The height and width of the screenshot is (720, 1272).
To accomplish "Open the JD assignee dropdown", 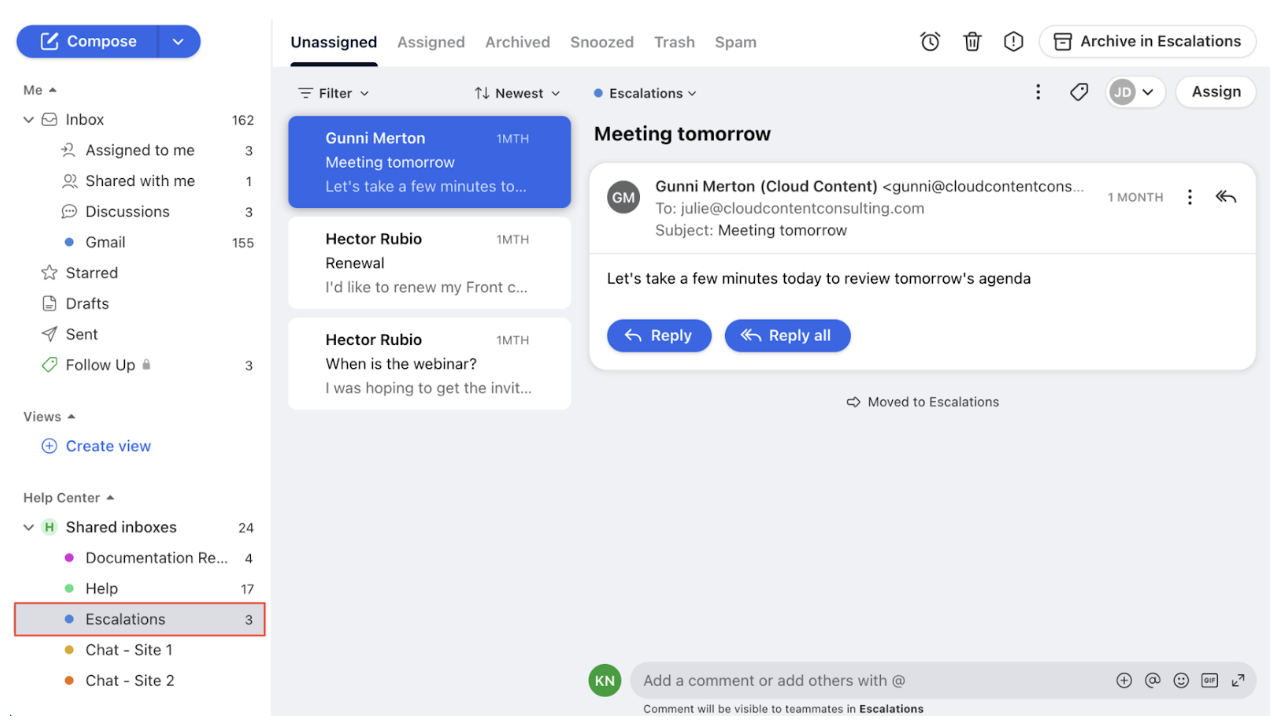I will coord(1135,92).
